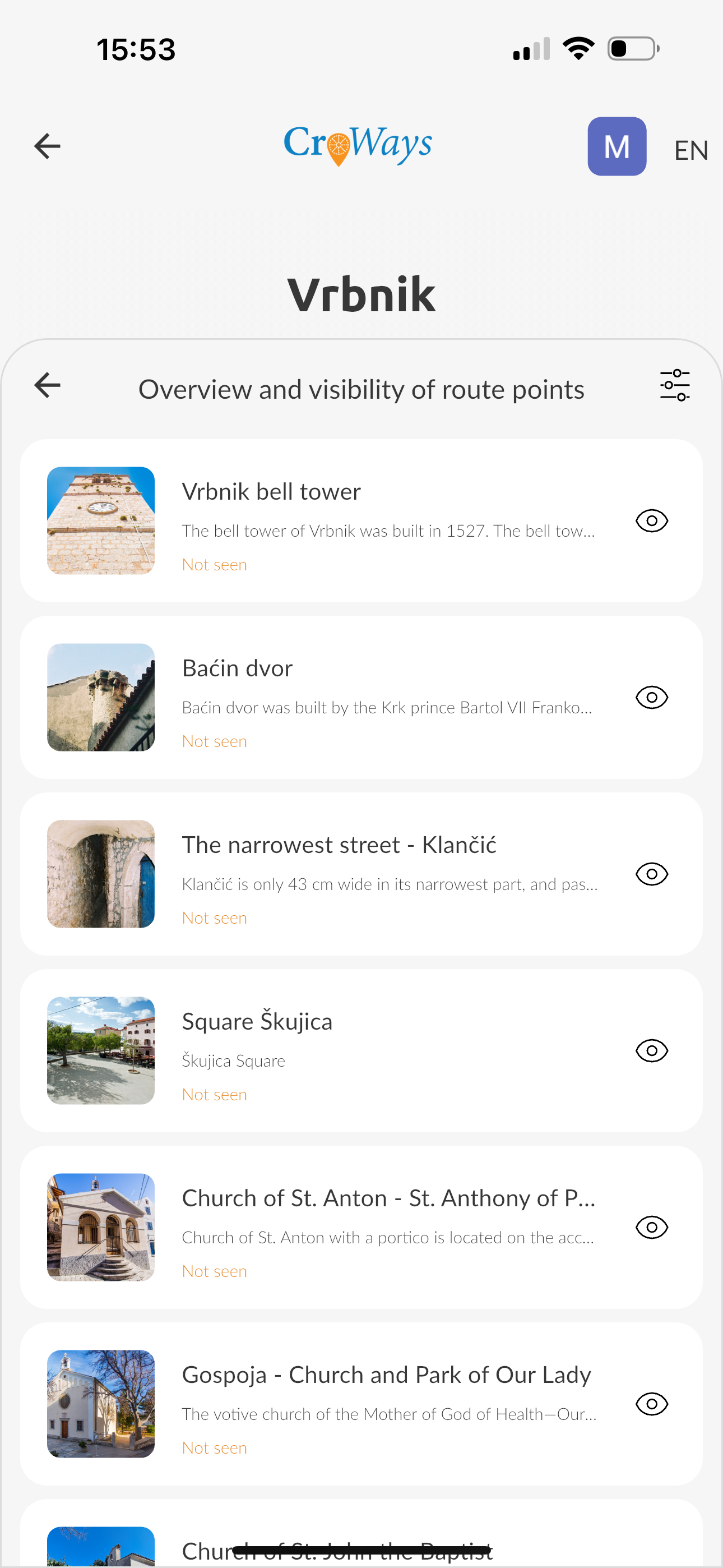The image size is (723, 1568).
Task: Toggle Square Škujica visibility eye
Action: tap(651, 1050)
